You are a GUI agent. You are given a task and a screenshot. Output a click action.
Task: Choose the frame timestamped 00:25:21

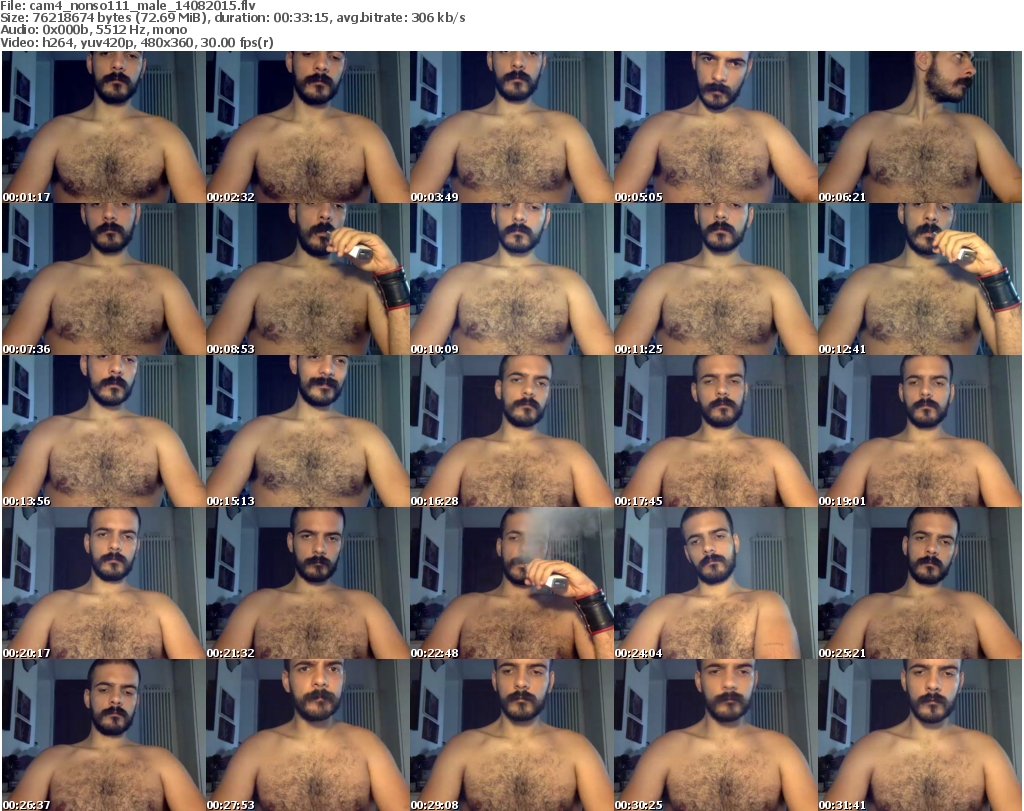[920, 583]
